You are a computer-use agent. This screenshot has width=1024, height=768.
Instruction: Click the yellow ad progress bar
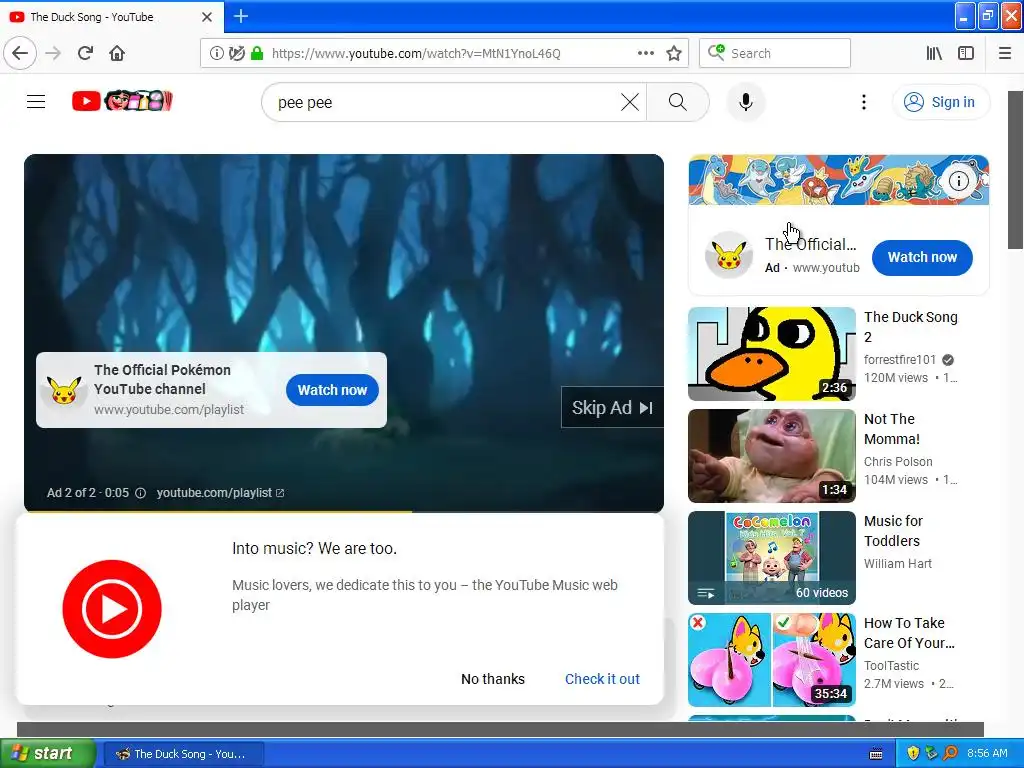[218, 511]
